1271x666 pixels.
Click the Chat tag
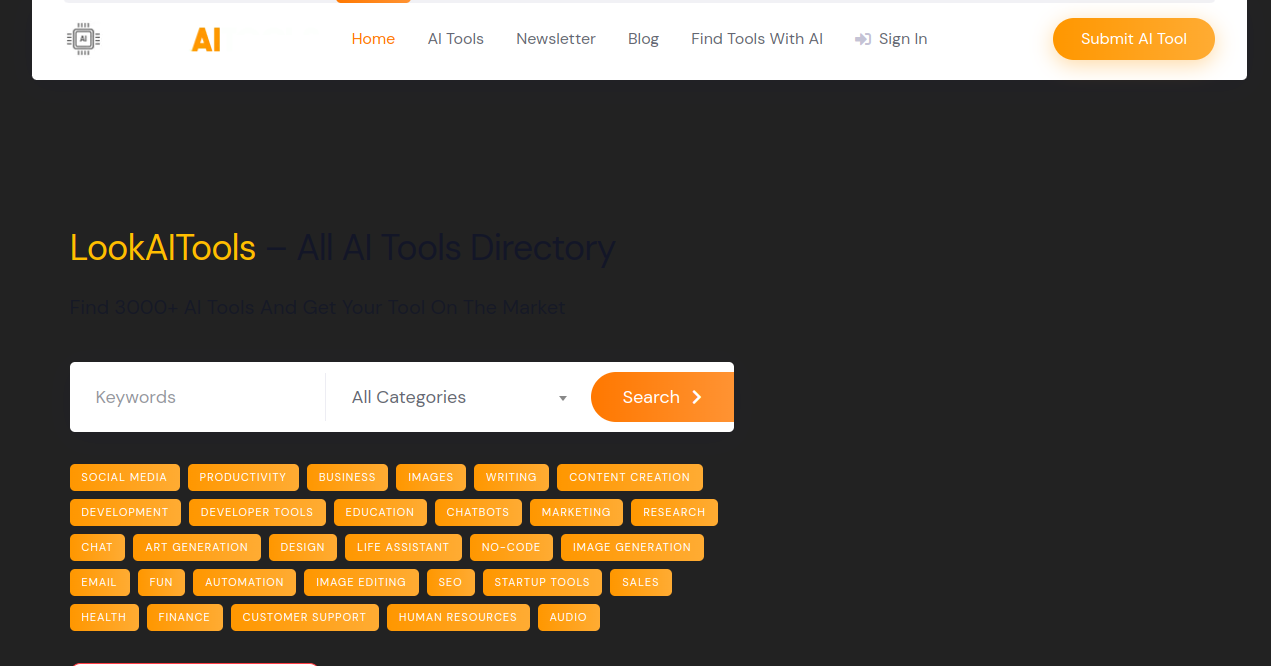pyautogui.click(x=97, y=547)
